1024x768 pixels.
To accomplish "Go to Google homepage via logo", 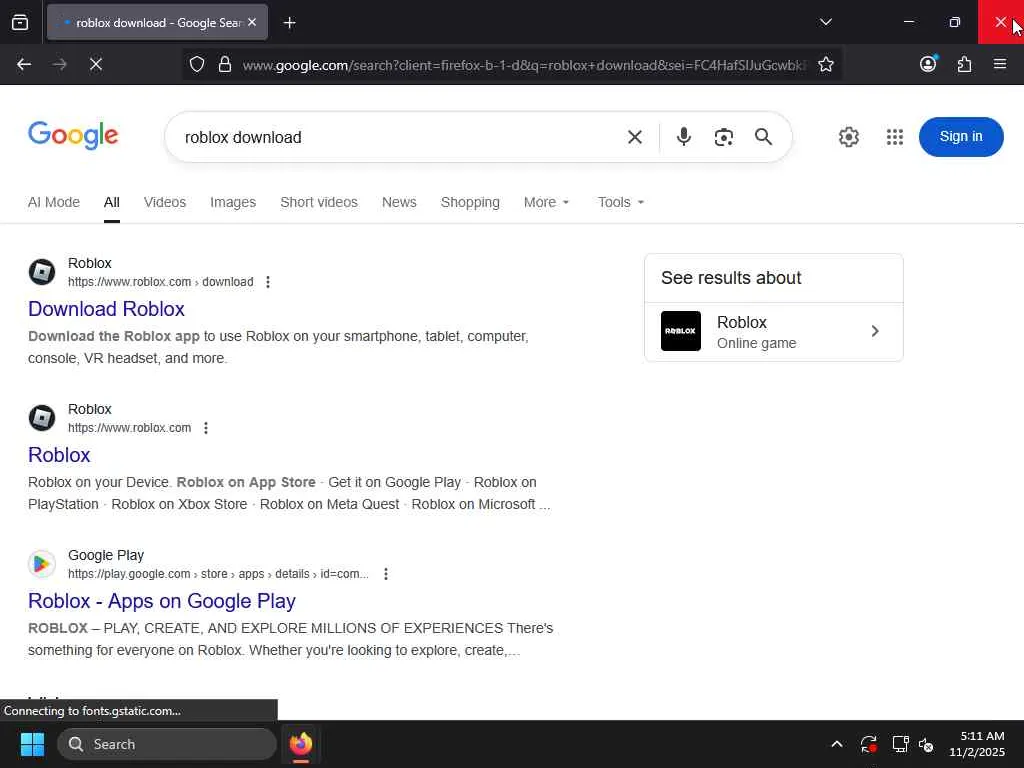I will tap(73, 136).
